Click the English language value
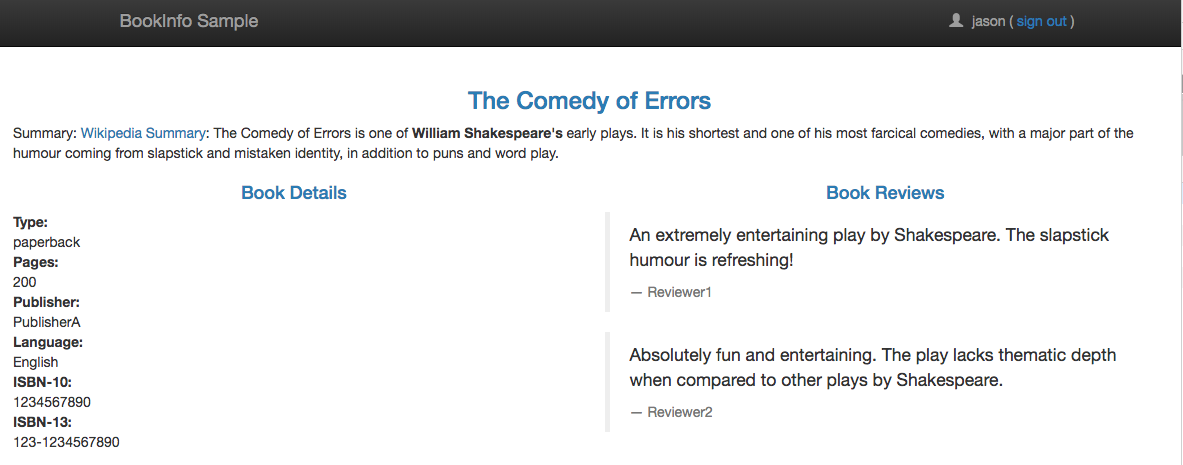This screenshot has height=465, width=1183. (x=35, y=362)
